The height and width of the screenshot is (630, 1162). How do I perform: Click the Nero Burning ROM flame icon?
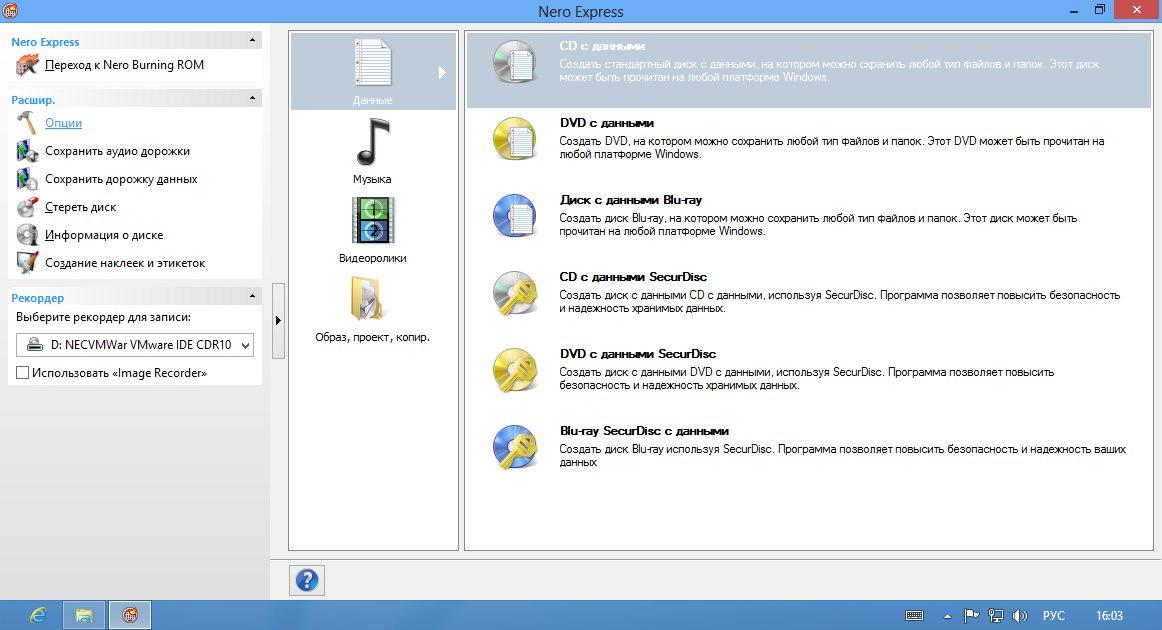coord(27,65)
